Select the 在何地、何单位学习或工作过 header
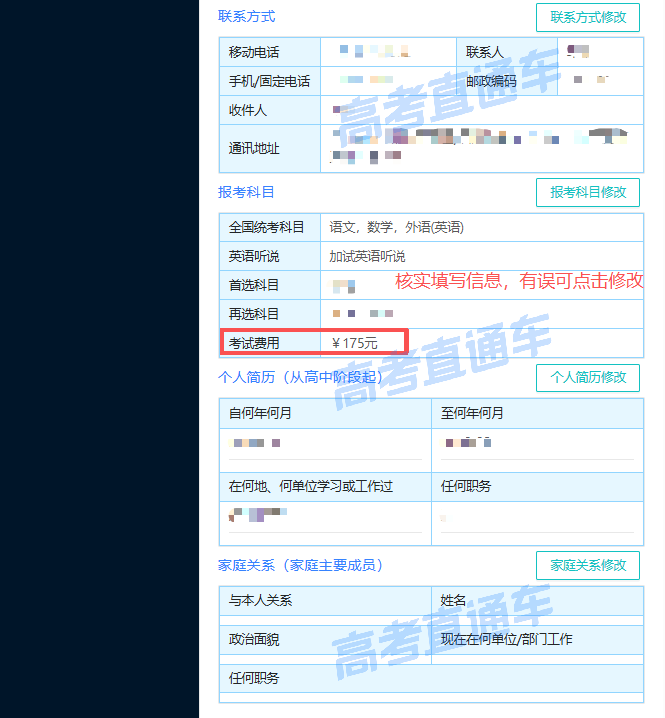 pos(325,486)
